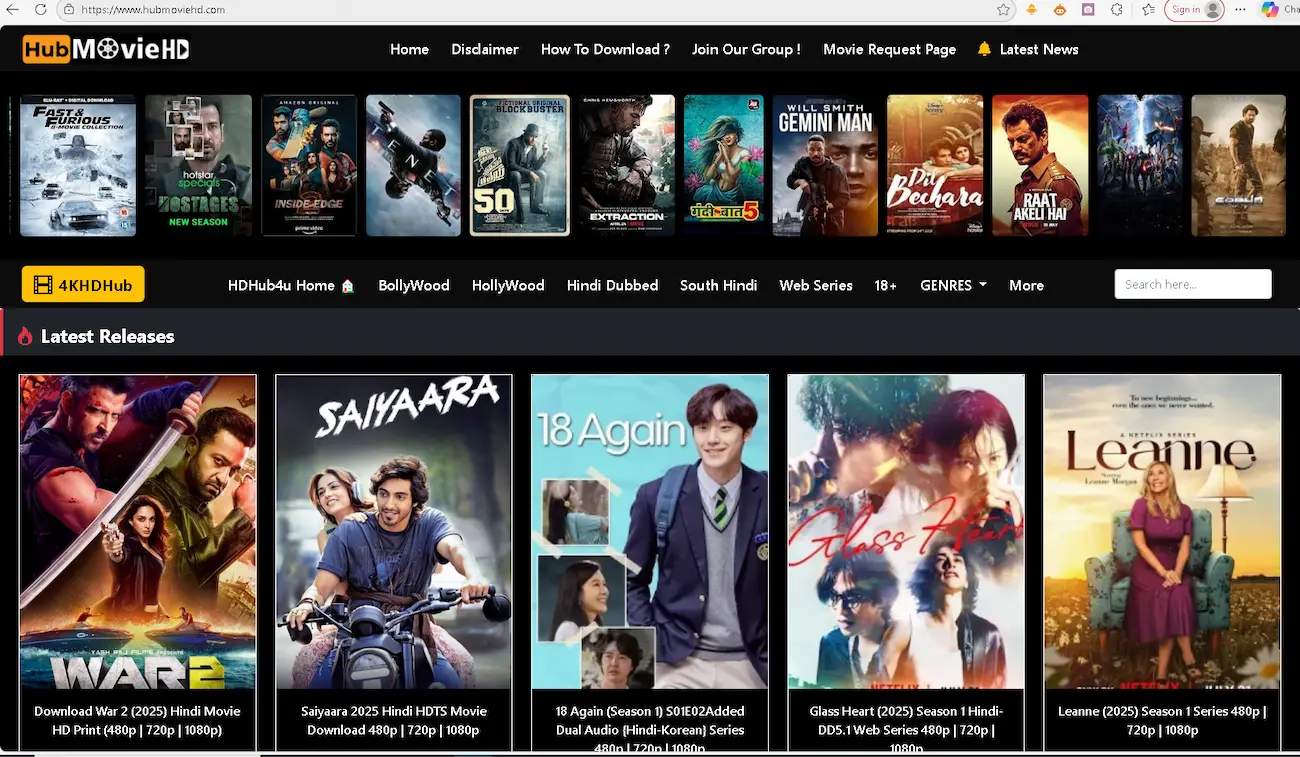Click inside the Search here field
Image resolution: width=1300 pixels, height=757 pixels.
(x=1192, y=284)
